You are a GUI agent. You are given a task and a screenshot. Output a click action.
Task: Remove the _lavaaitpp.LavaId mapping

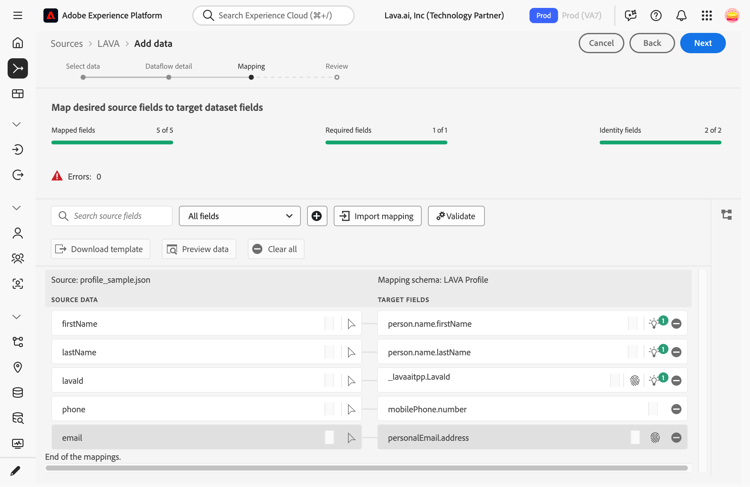[x=676, y=381]
